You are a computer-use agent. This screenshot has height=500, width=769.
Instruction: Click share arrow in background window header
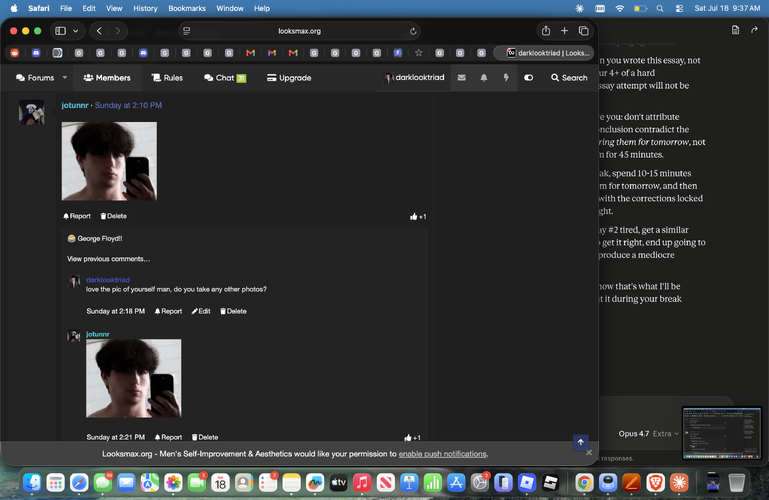click(754, 30)
